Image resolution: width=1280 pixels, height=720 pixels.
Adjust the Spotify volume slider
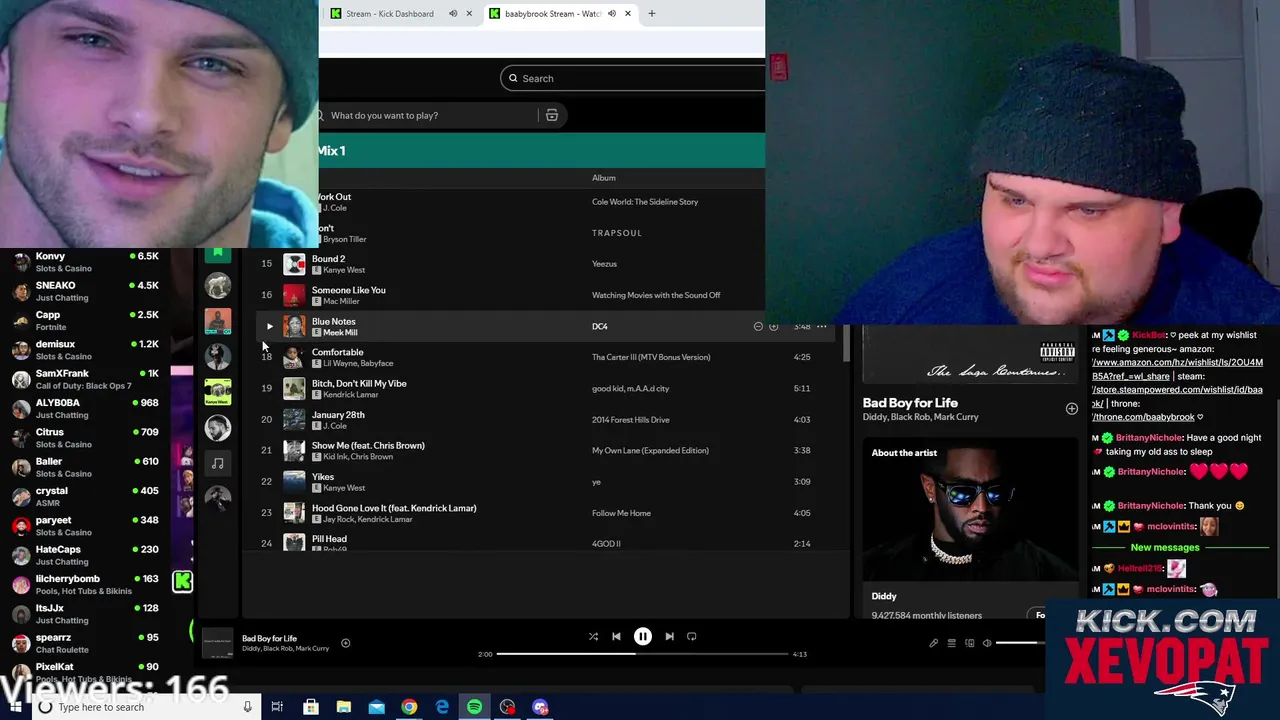[1020, 643]
